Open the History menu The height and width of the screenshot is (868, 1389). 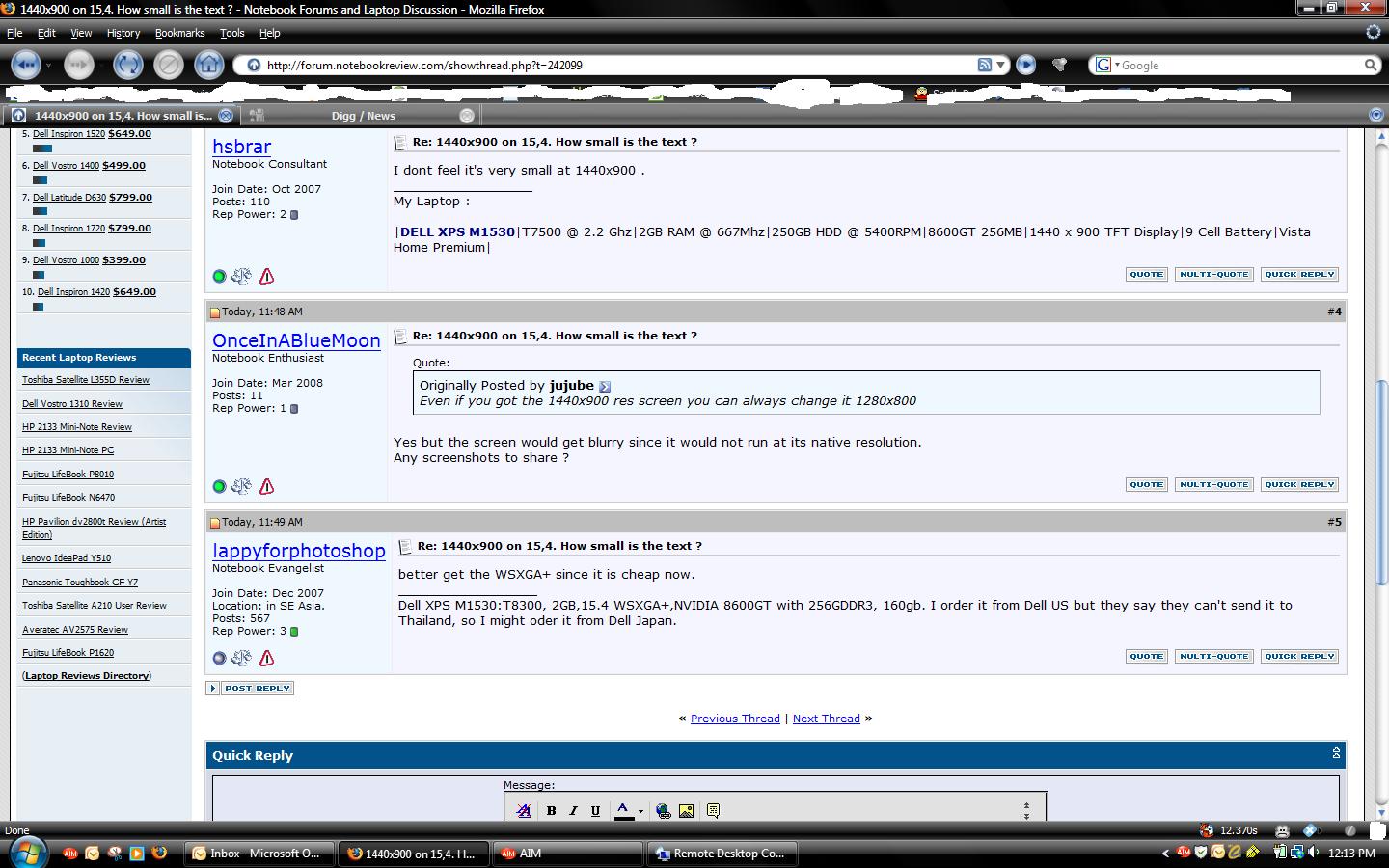click(x=123, y=33)
